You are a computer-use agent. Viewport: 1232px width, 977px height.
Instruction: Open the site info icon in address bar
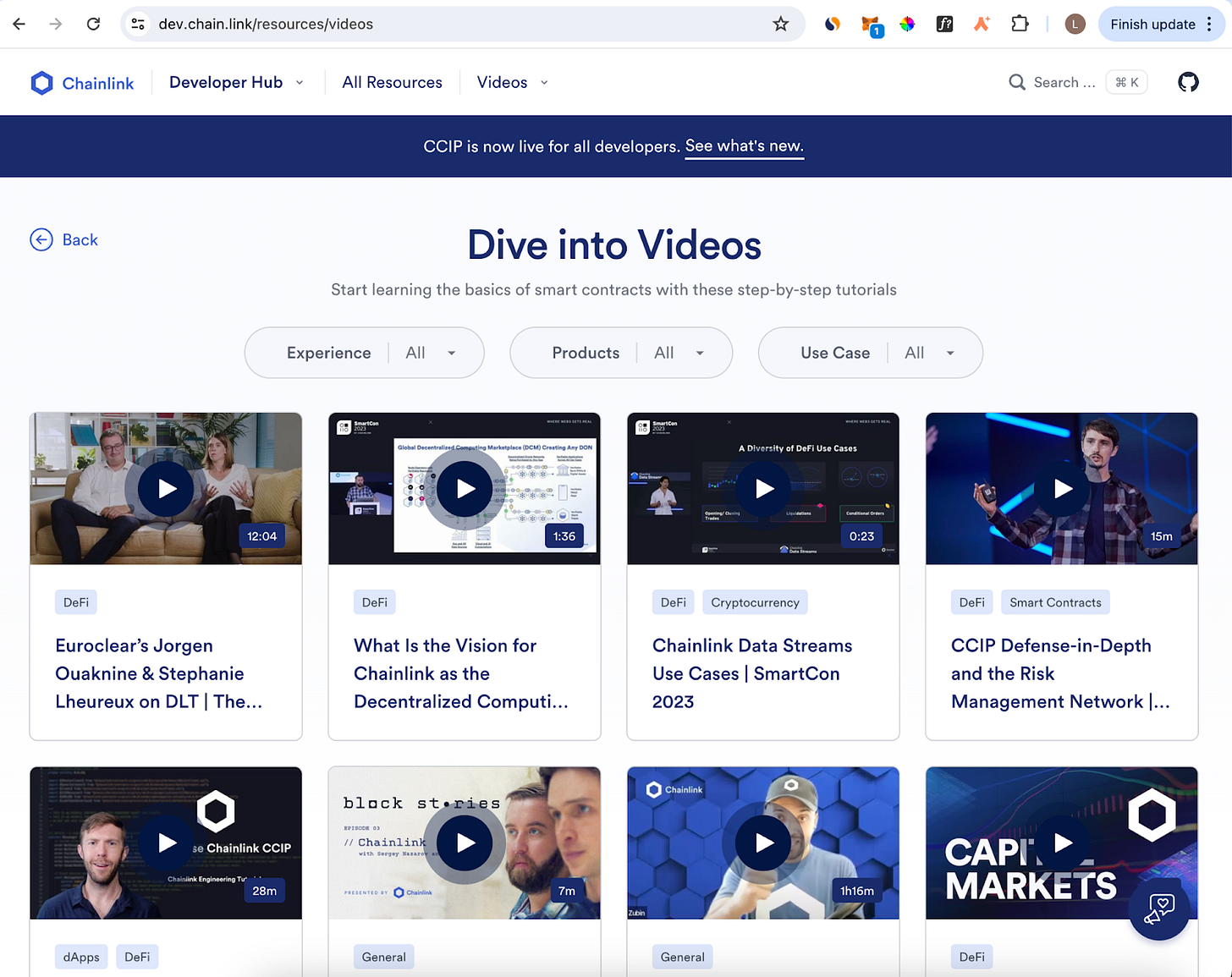[x=138, y=24]
